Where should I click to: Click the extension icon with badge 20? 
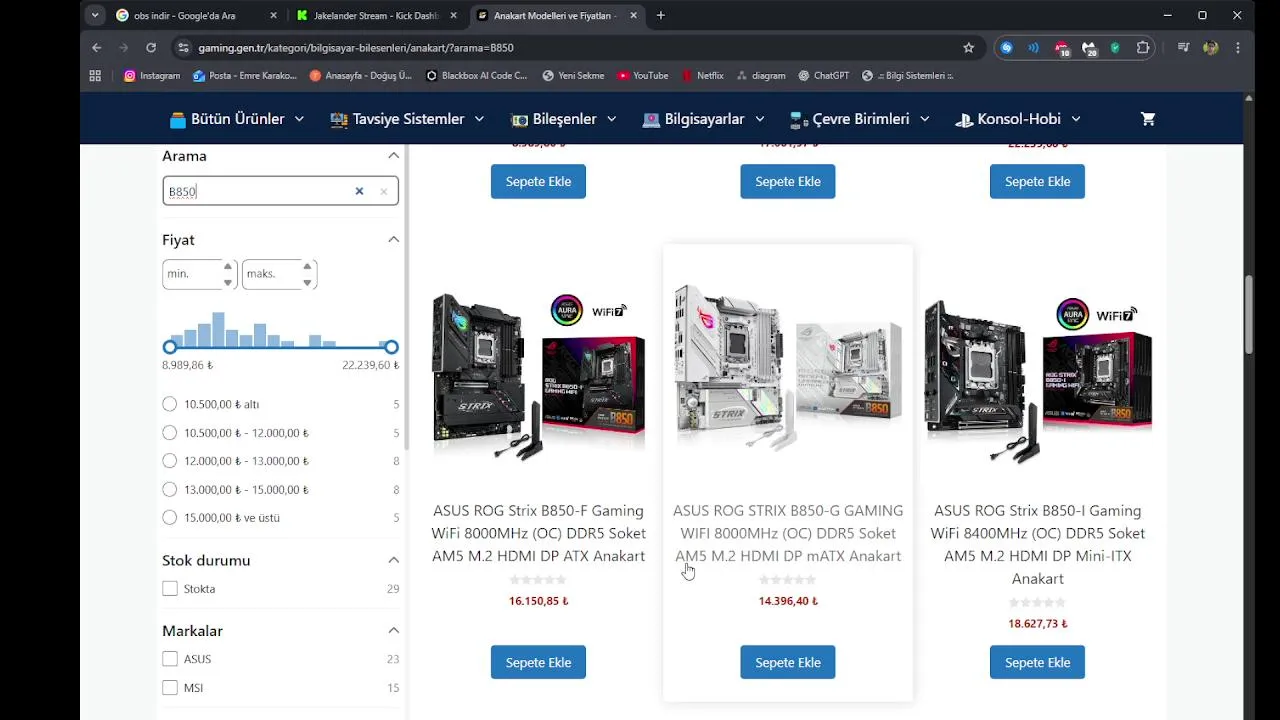pyautogui.click(x=1089, y=48)
